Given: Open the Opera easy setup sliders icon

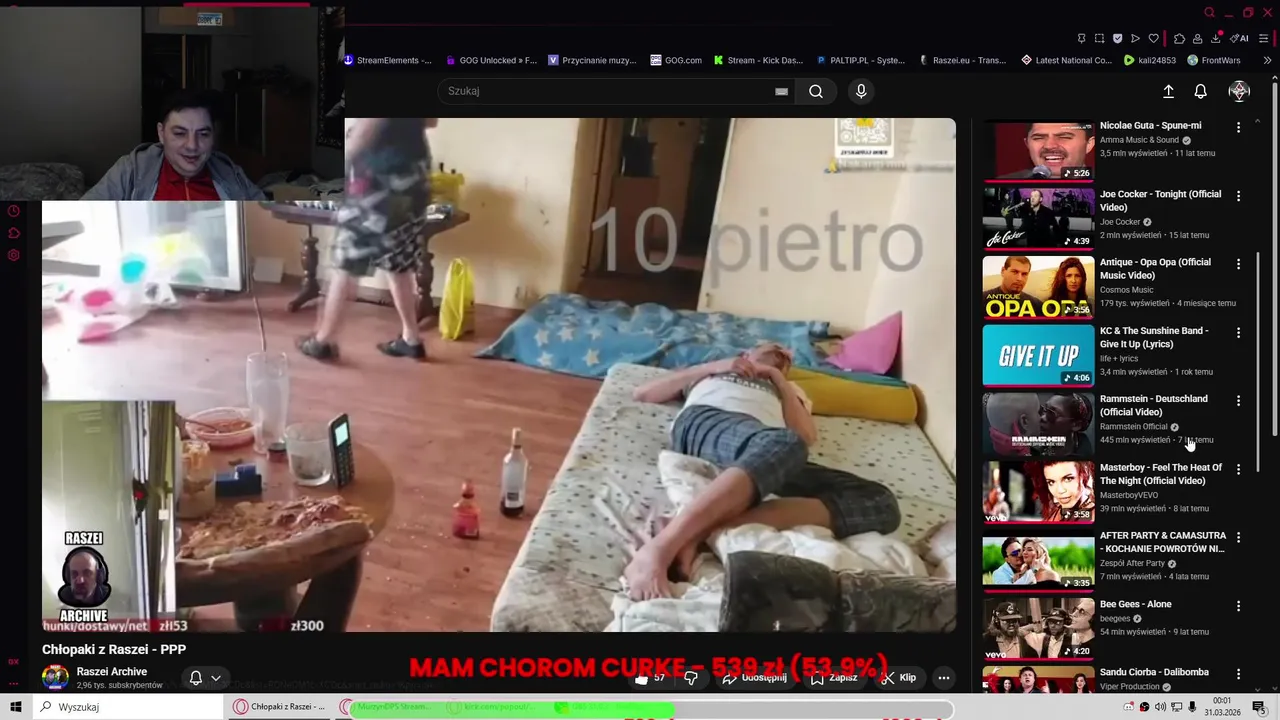Looking at the screenshot, I should tap(1264, 38).
